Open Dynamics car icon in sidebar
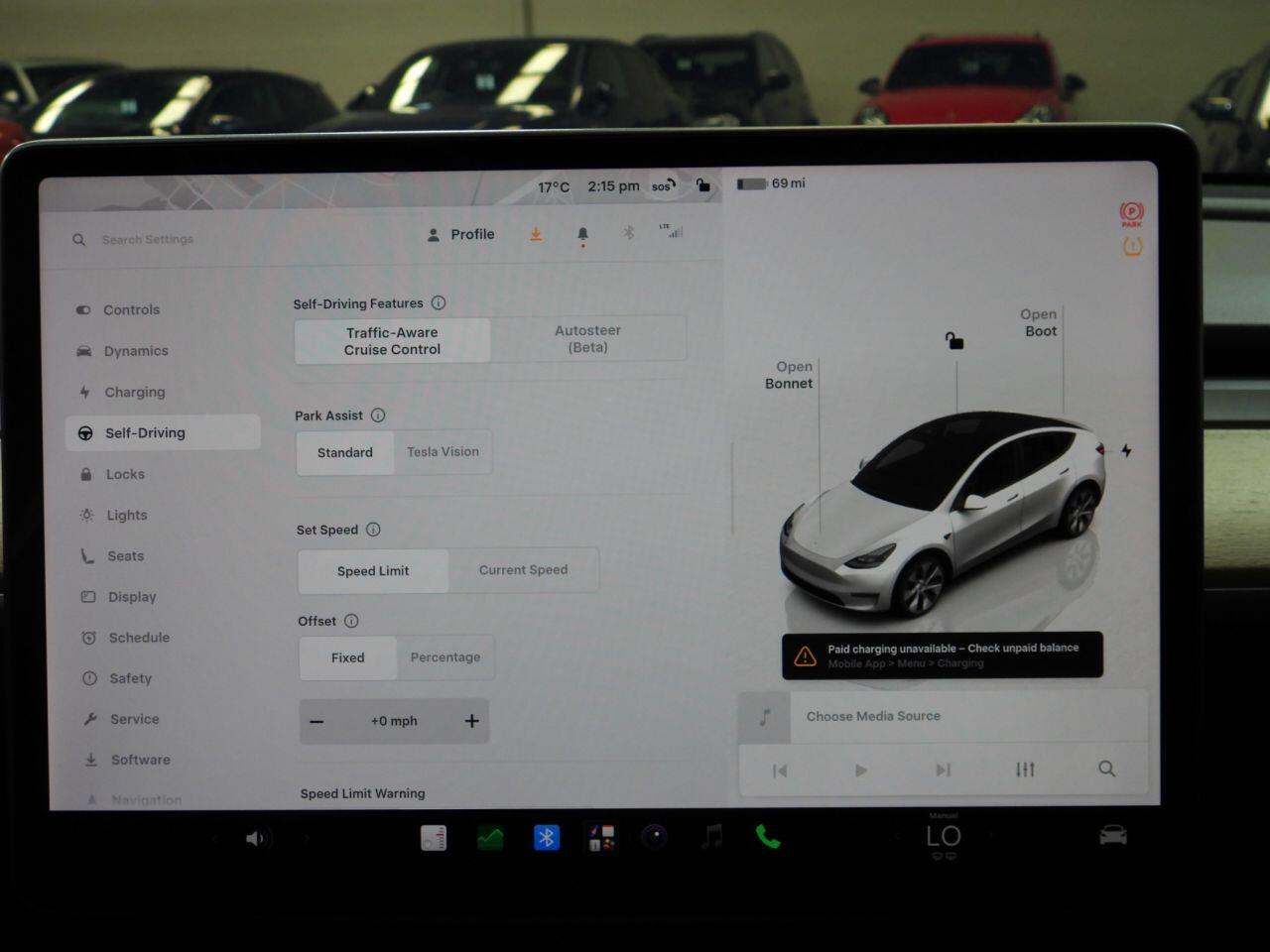Screen dimensions: 1270x952 point(84,351)
